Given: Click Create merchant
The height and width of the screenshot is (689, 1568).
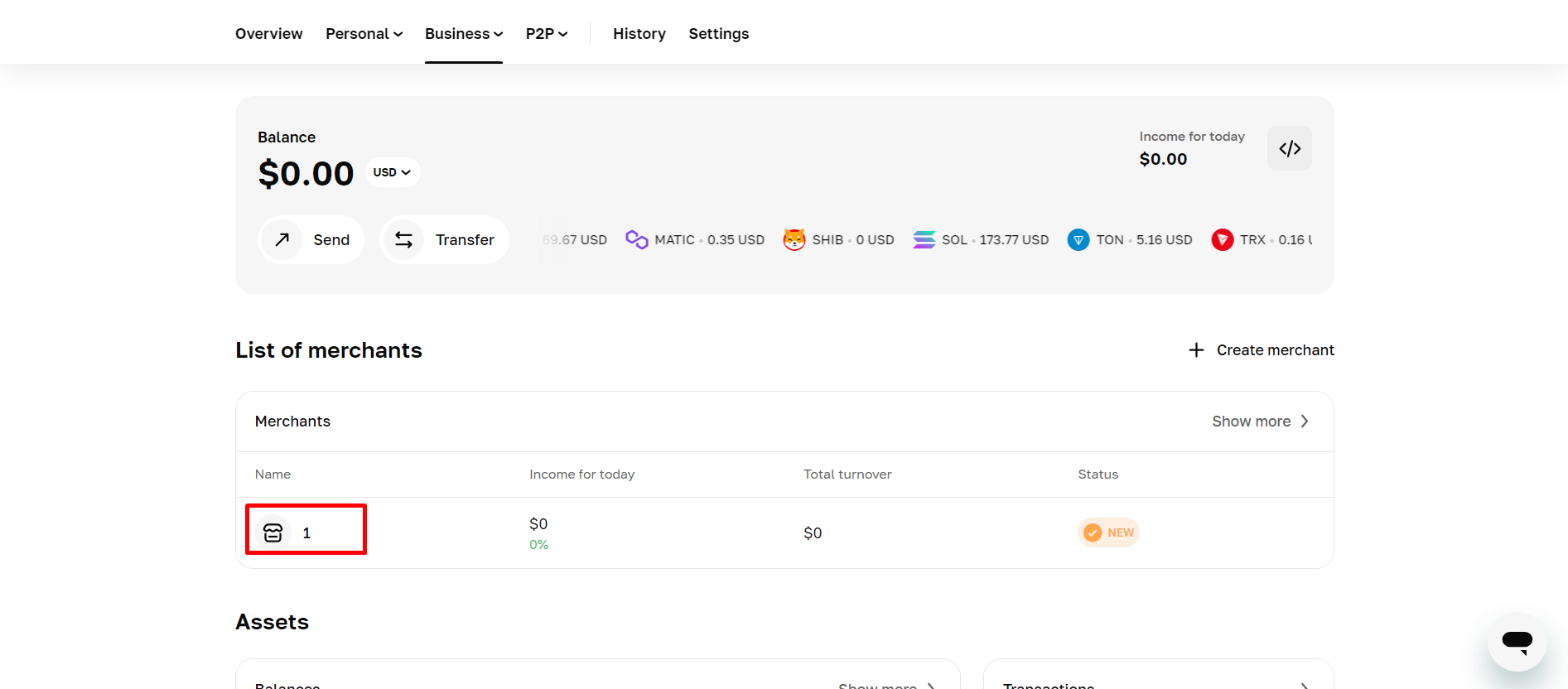Looking at the screenshot, I should (x=1262, y=350).
